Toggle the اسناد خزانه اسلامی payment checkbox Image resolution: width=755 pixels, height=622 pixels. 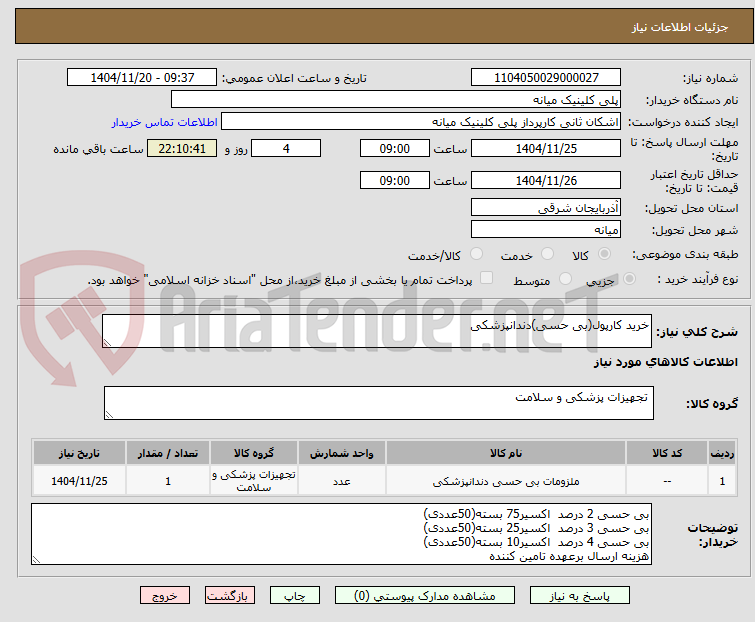click(x=487, y=278)
